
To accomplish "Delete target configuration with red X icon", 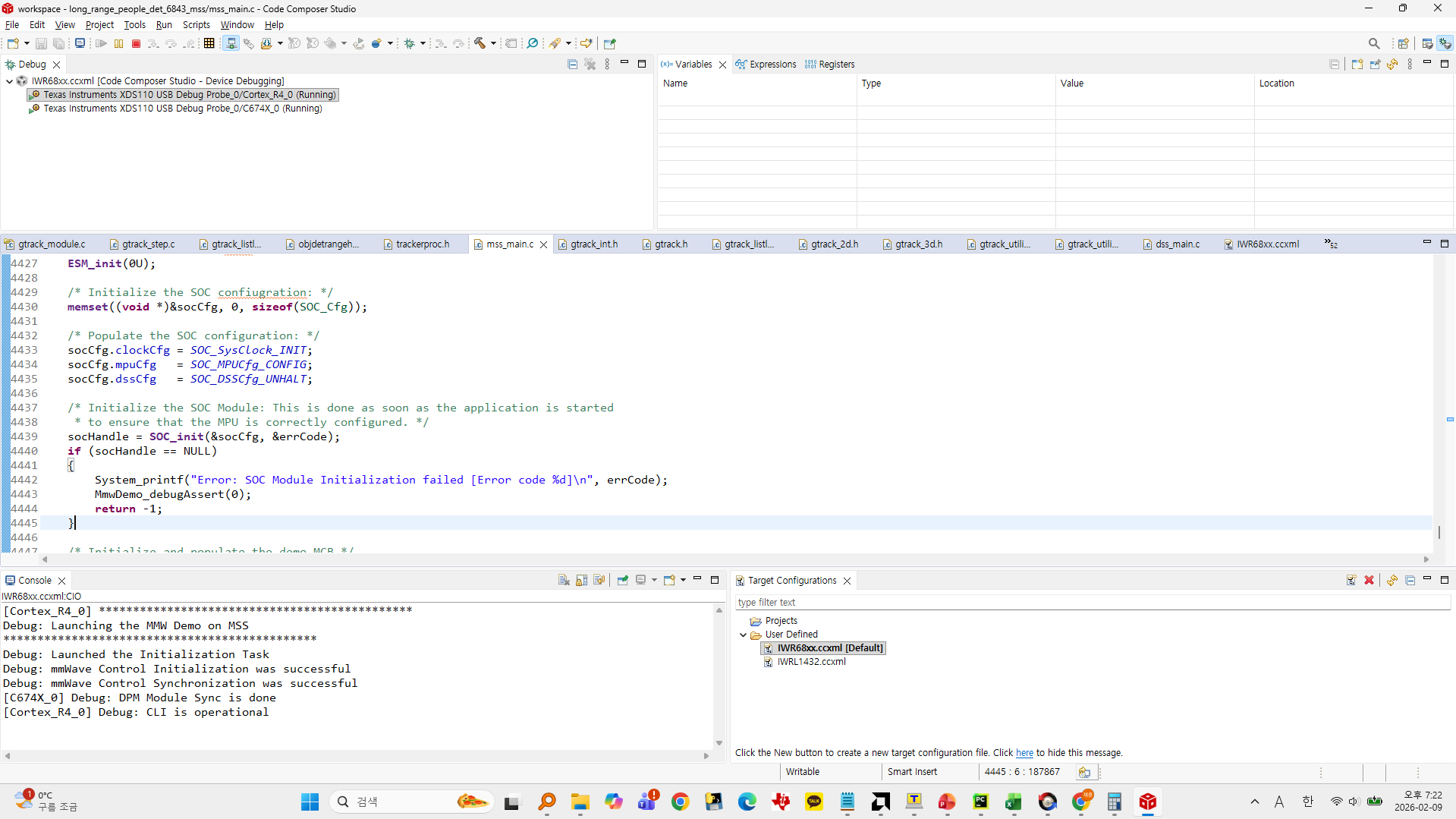I will pyautogui.click(x=1370, y=581).
